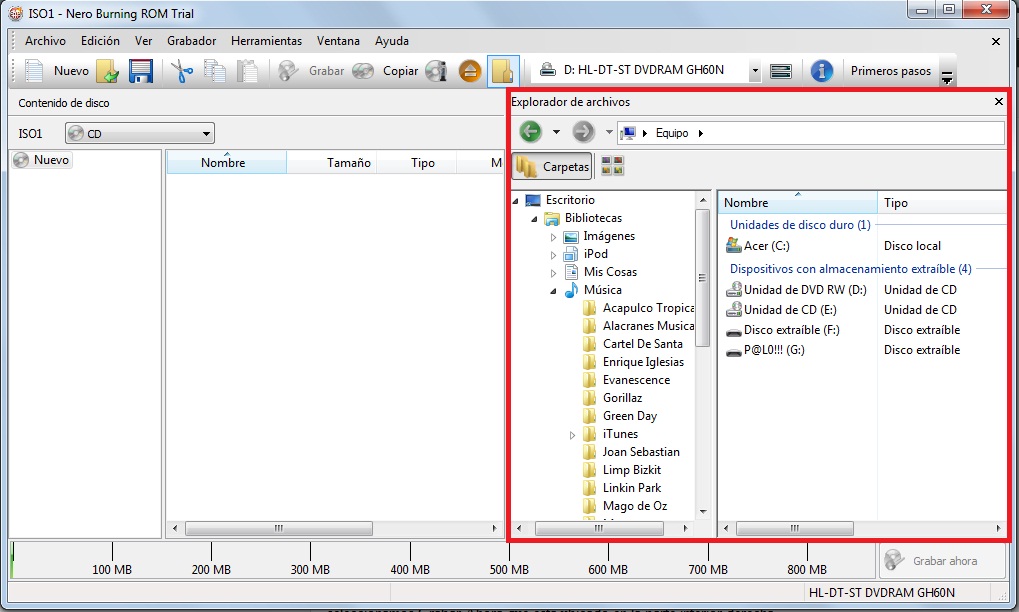The image size is (1019, 612).
Task: Open toolbar options overflow arrow
Action: (x=947, y=78)
